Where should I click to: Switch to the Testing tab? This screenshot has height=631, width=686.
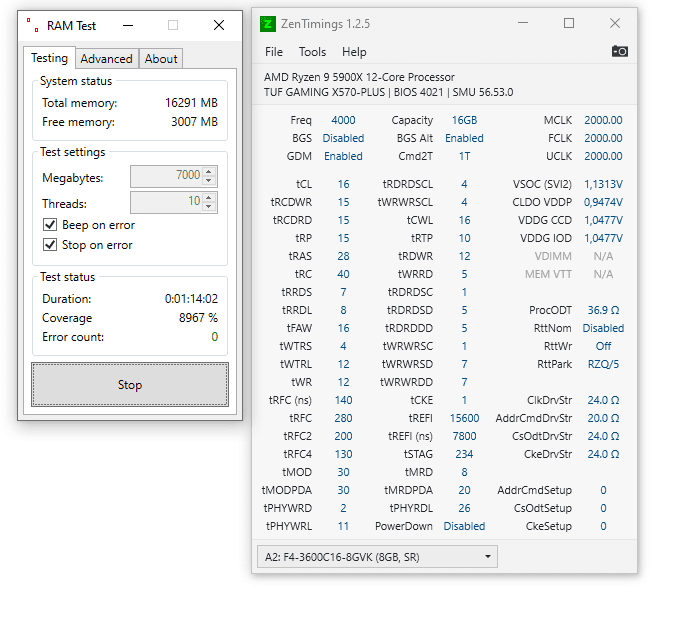pyautogui.click(x=49, y=58)
